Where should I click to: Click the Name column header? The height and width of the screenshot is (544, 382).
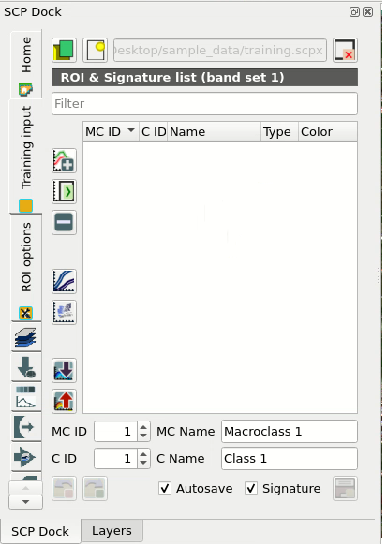214,131
